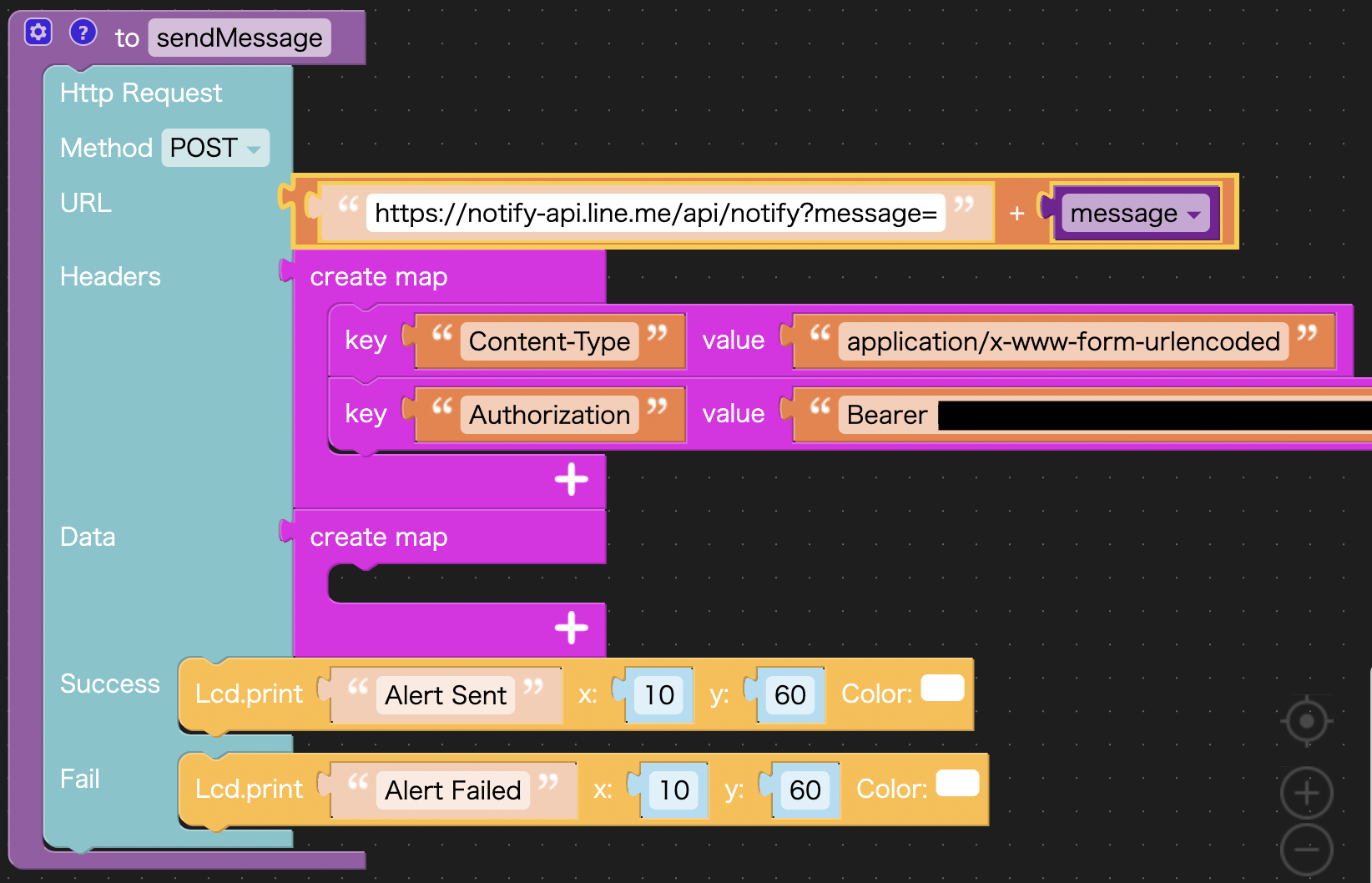This screenshot has width=1372, height=883.
Task: Edit the sendMessage function name field
Action: click(x=240, y=38)
